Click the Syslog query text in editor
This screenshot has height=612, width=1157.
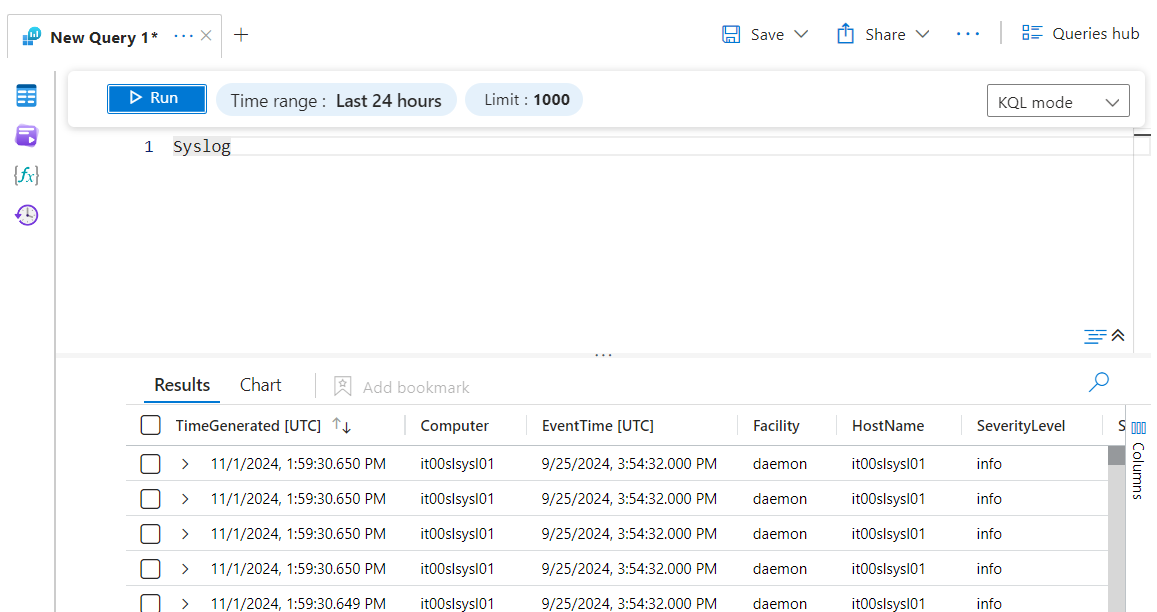202,147
